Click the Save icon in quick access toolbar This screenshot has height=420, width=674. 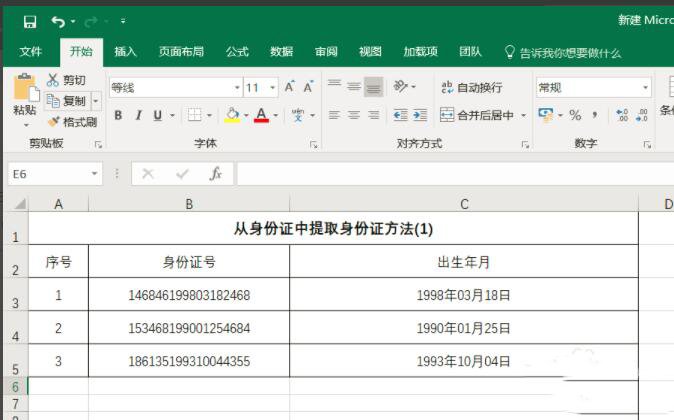(30, 21)
